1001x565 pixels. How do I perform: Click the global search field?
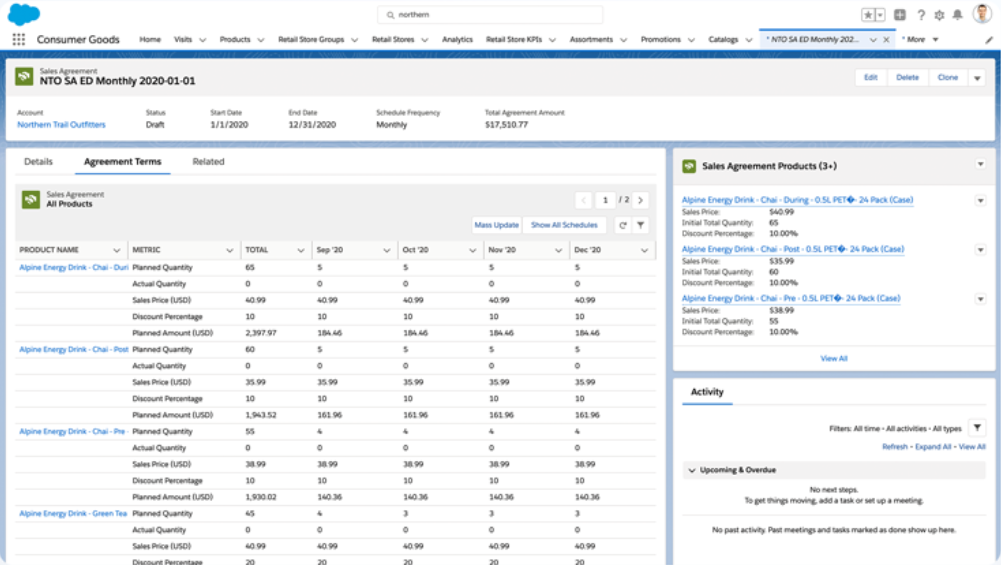tap(490, 15)
